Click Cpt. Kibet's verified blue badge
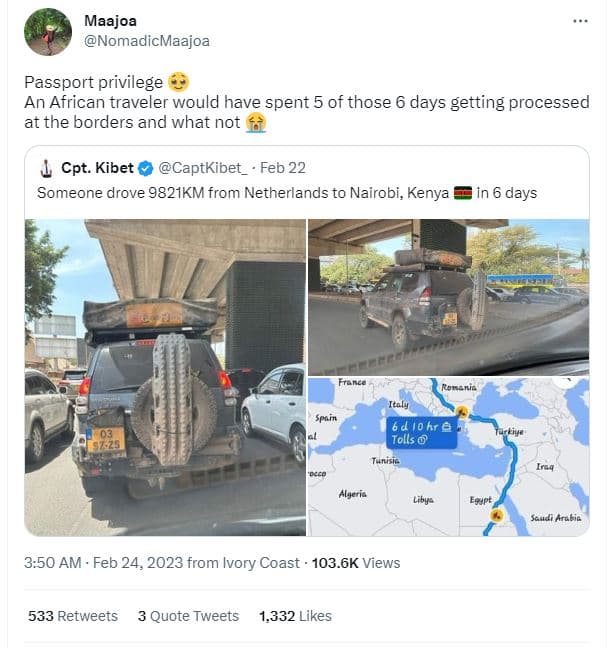This screenshot has width=615, height=648. (x=144, y=166)
